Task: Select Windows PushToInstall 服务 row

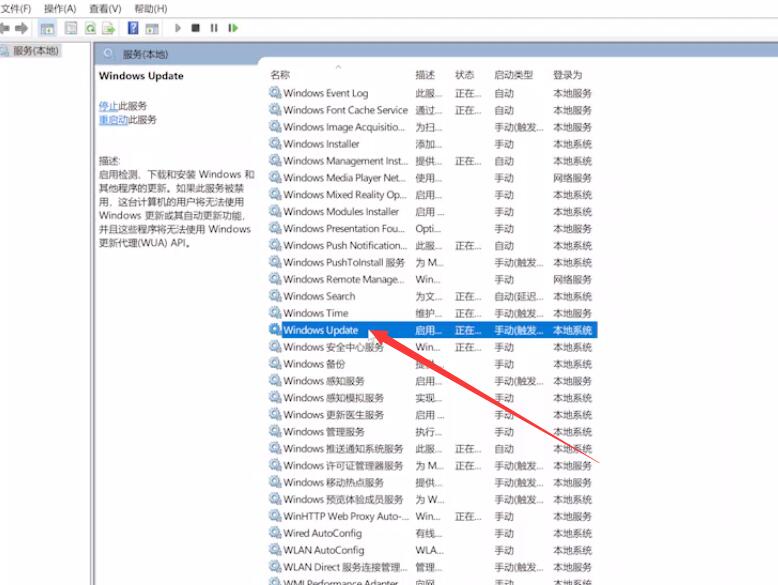Action: 432,262
